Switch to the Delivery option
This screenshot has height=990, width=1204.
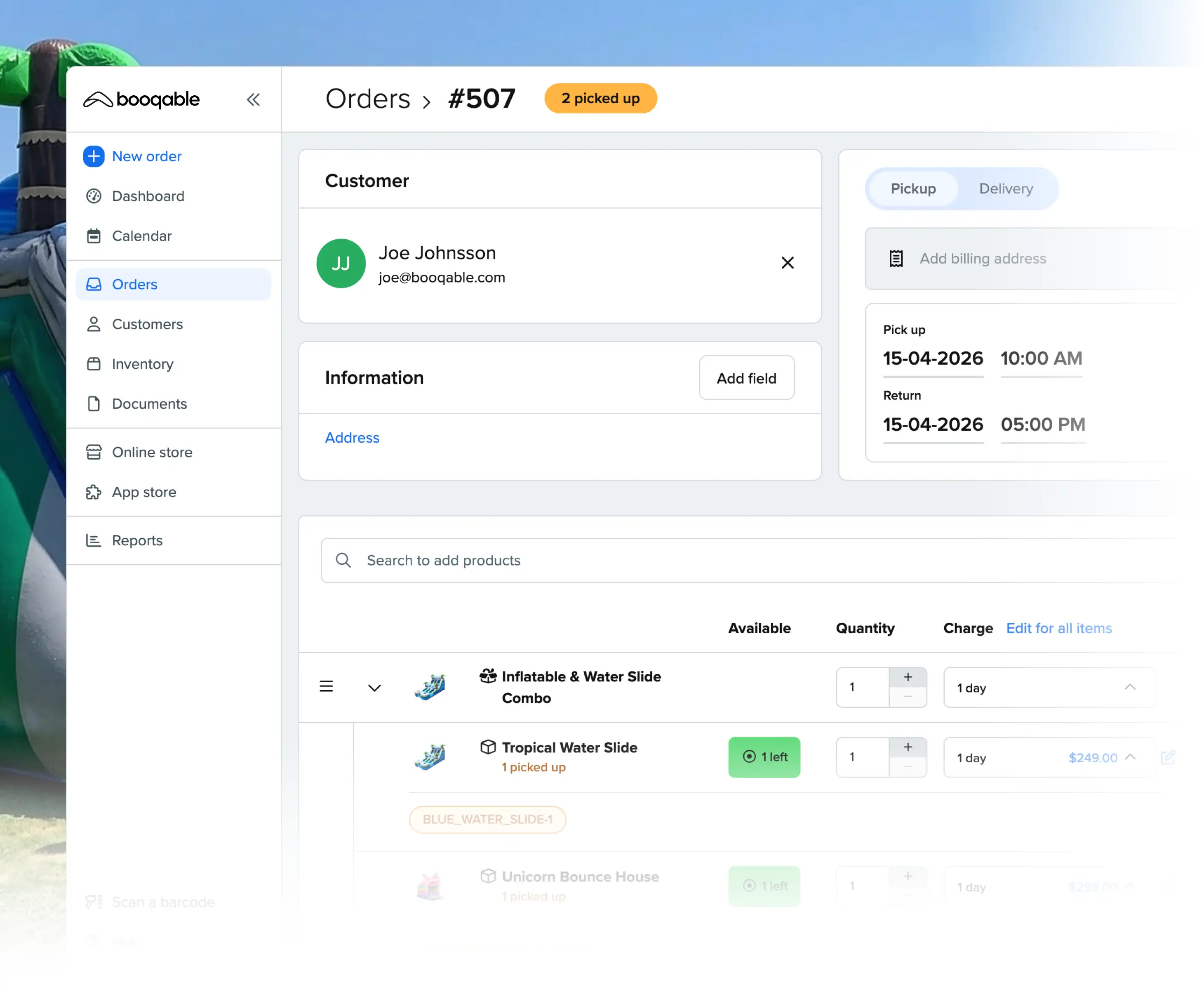(x=1006, y=189)
